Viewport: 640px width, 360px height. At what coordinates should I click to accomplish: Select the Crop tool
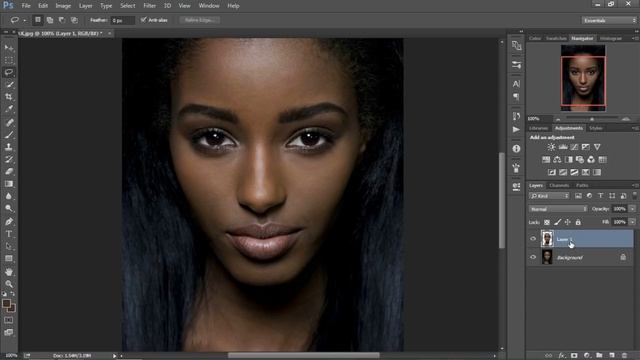(9, 97)
